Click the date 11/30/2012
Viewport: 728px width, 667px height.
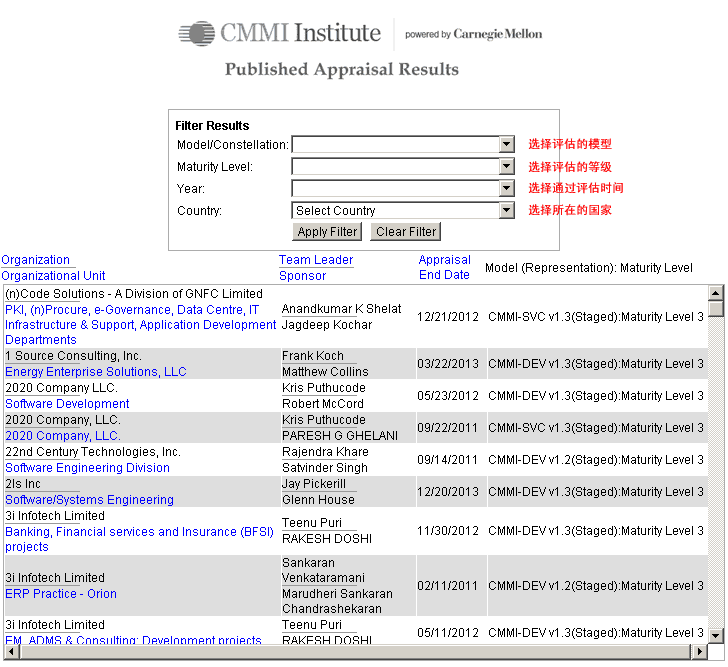tap(448, 531)
